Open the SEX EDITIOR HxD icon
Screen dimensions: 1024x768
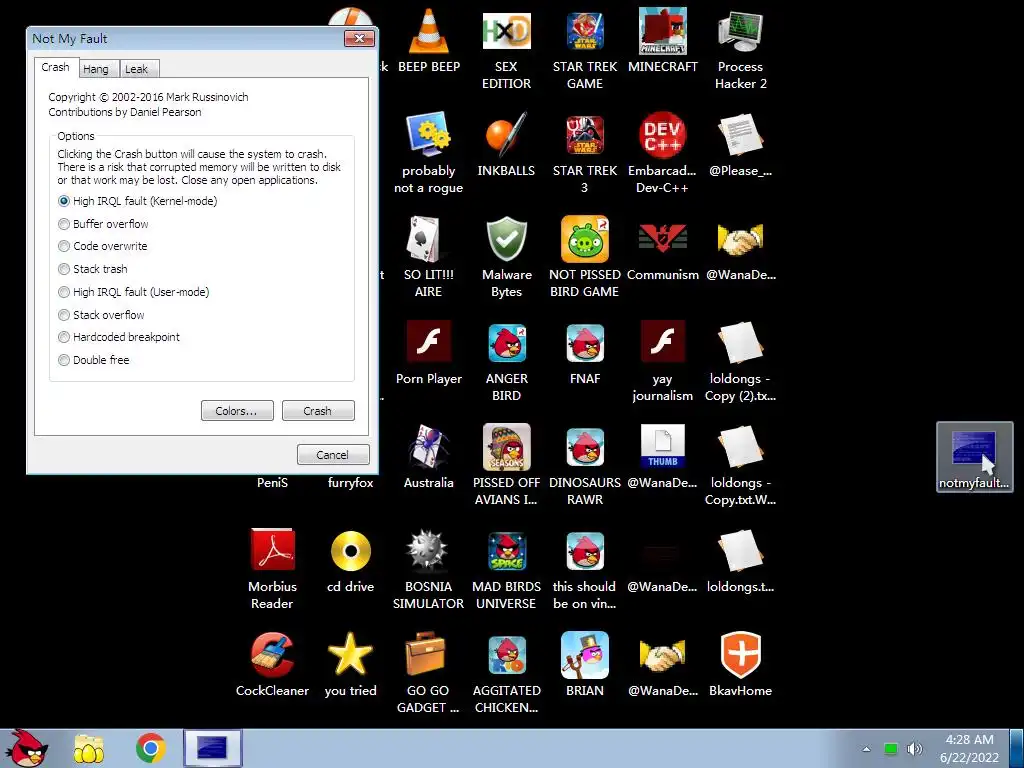(x=506, y=49)
